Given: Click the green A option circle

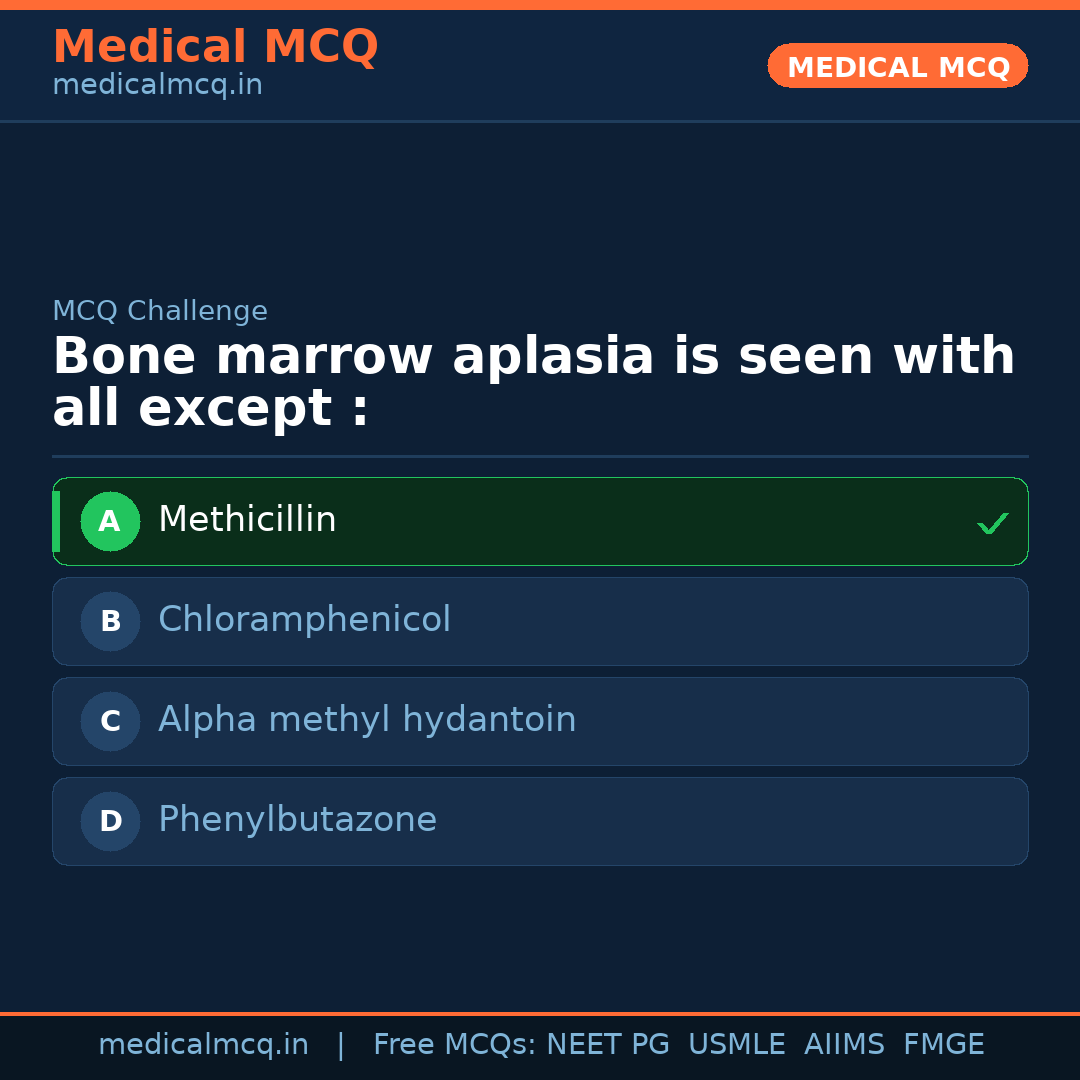Looking at the screenshot, I should coord(110,521).
